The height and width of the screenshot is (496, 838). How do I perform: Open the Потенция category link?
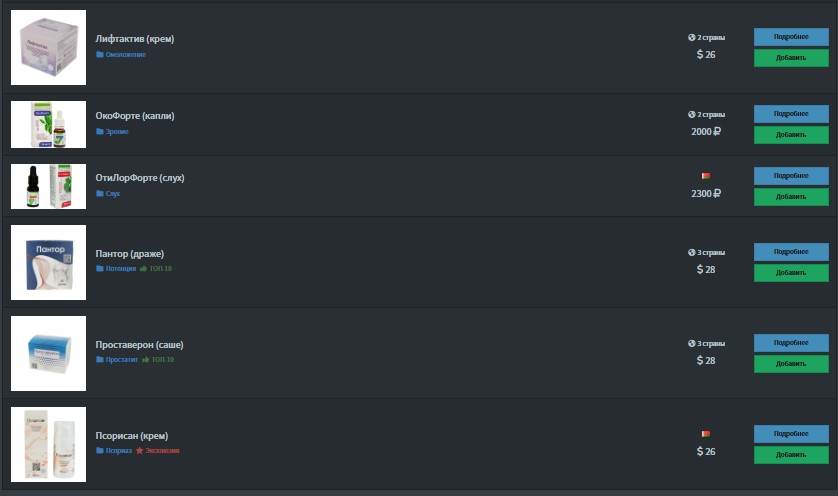tap(121, 268)
